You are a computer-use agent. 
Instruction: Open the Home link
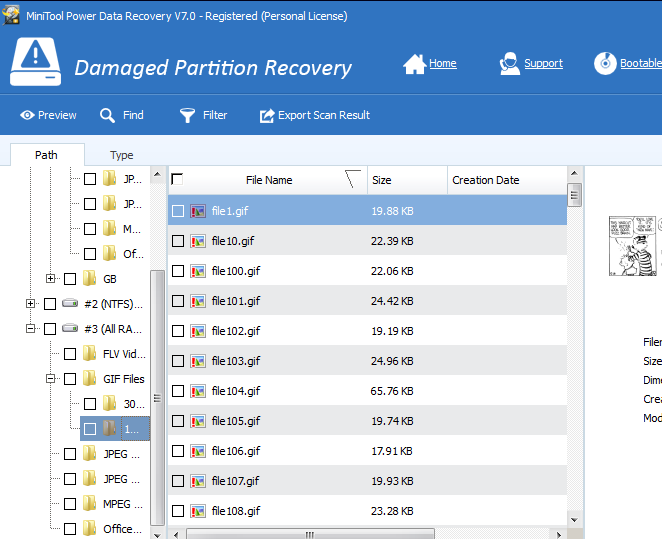click(x=442, y=63)
